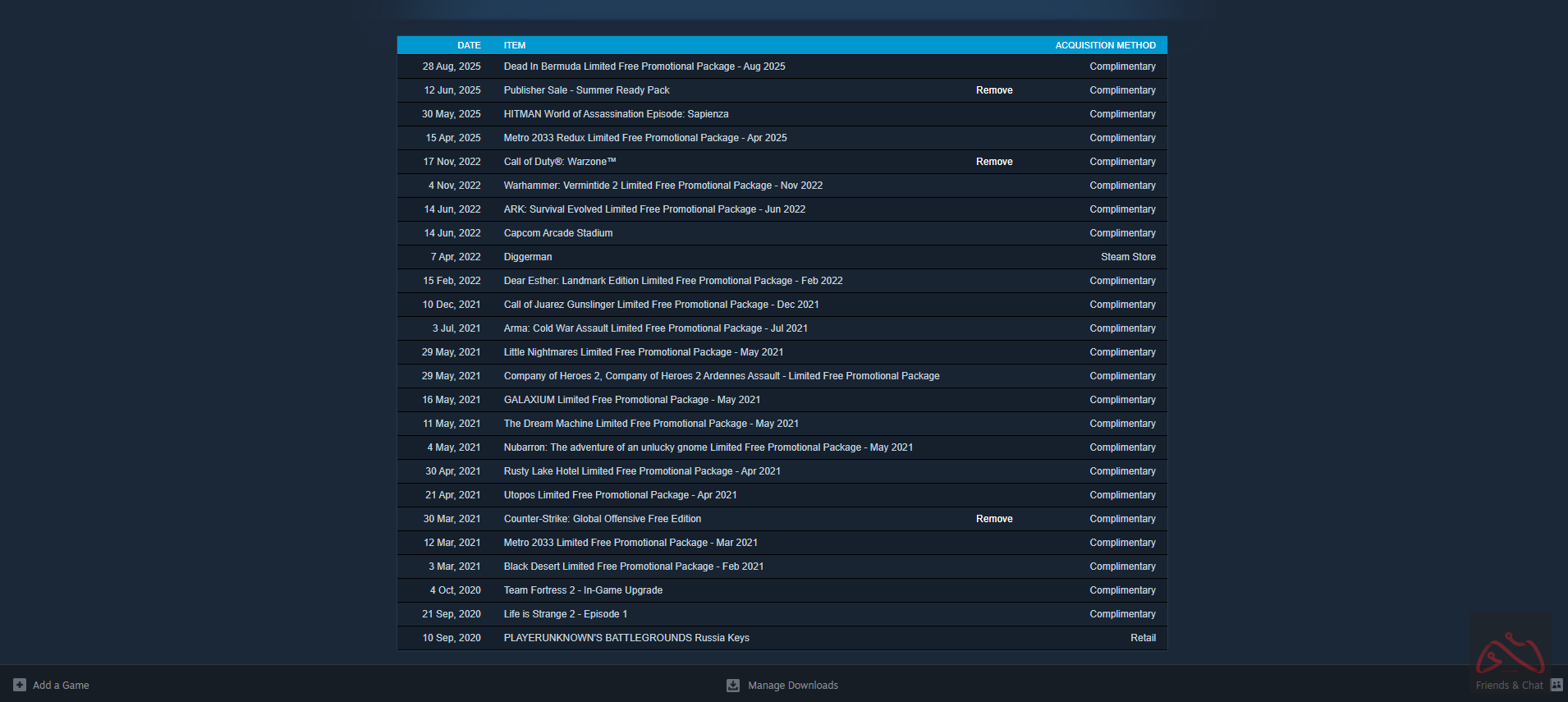This screenshot has height=702, width=1568.
Task: Remove Counter-Strike: Global Offensive Free Edition
Action: [993, 519]
